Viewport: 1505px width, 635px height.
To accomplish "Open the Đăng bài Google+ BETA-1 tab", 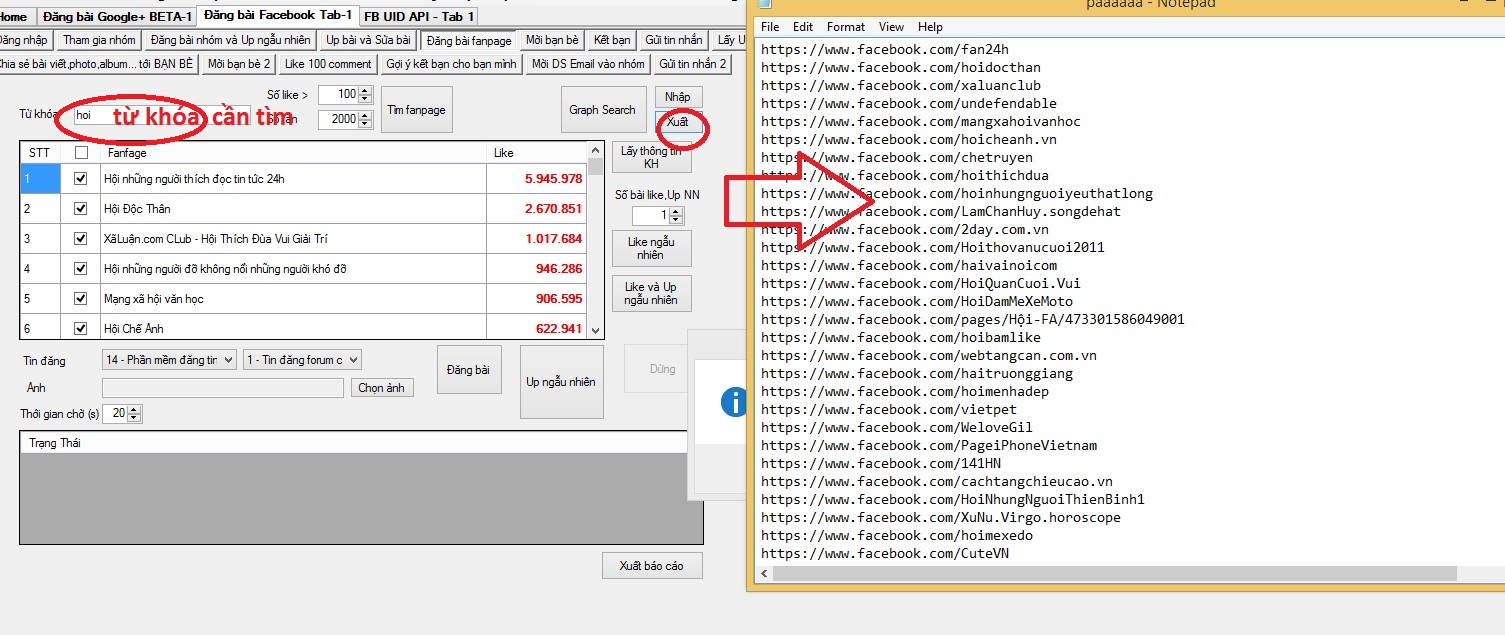I will pos(117,16).
